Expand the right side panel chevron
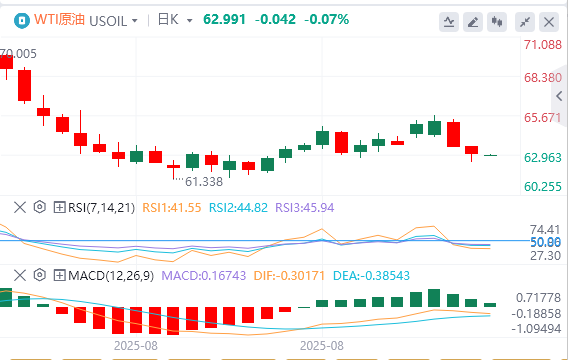Screen dimensions: 568x360 559,96
